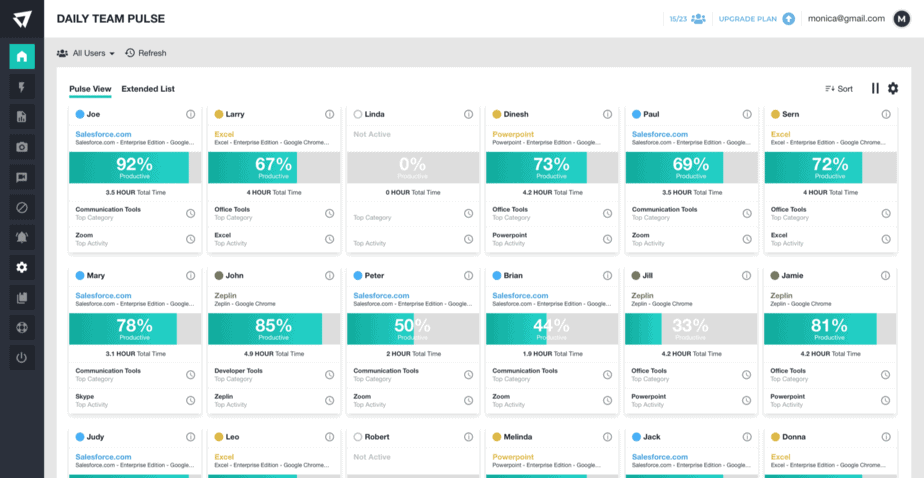Open Dinesh's Powerpoint link
The height and width of the screenshot is (478, 924).
[513, 134]
